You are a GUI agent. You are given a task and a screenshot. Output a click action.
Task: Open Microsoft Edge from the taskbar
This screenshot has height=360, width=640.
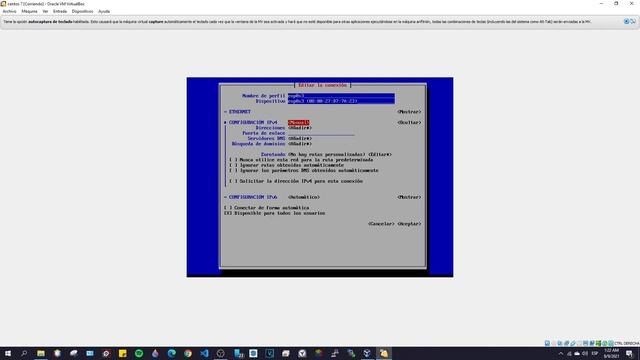(171, 353)
